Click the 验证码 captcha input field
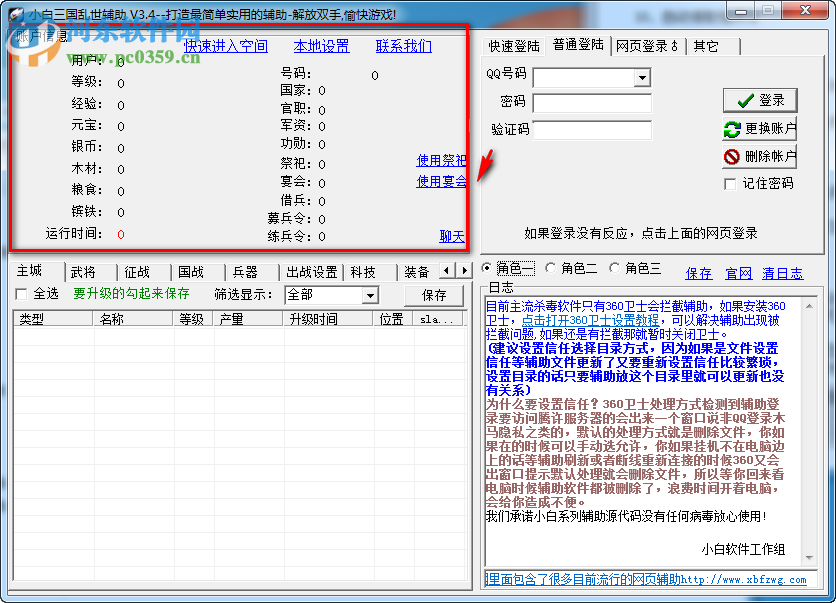Screen dimensions: 836x603 point(592,130)
